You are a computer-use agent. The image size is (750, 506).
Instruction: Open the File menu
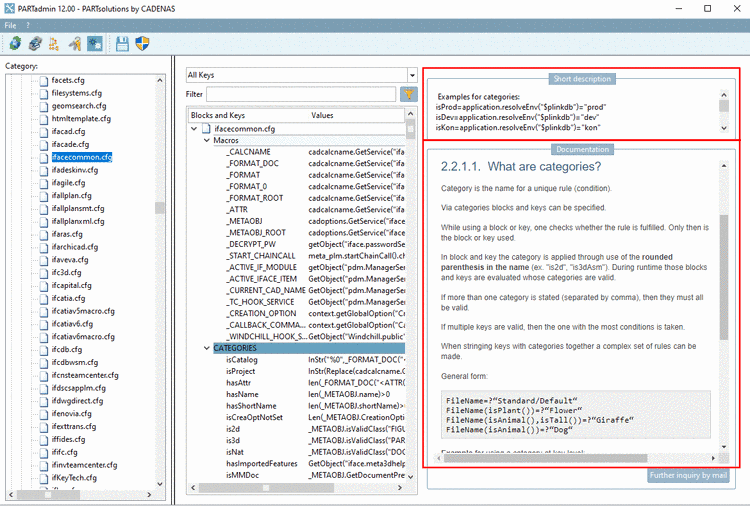[x=11, y=25]
